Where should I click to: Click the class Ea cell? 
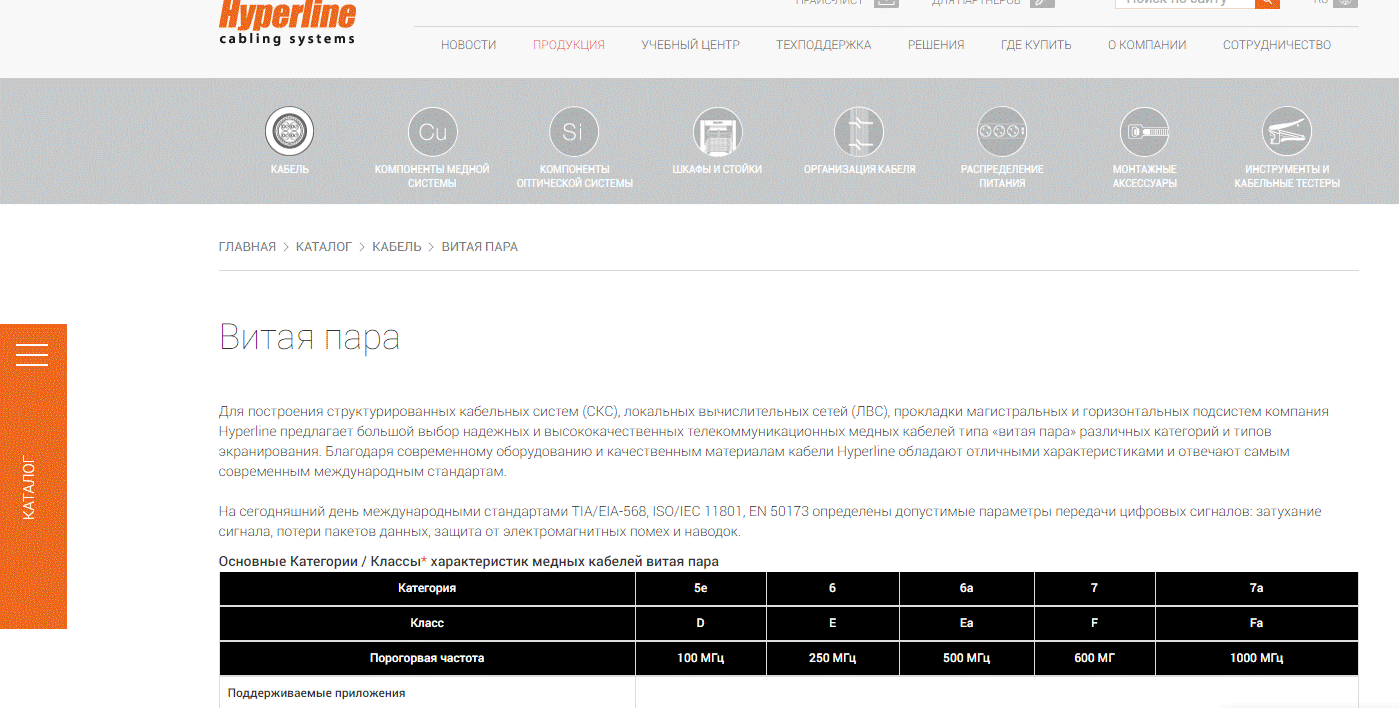[x=967, y=623]
